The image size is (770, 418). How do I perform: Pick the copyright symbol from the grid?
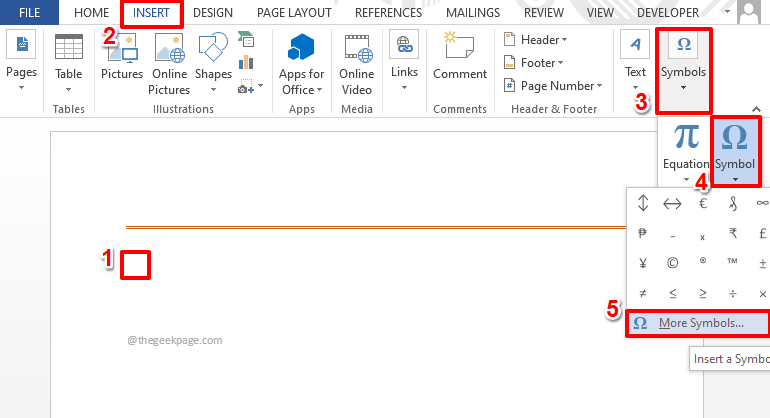(x=672, y=263)
